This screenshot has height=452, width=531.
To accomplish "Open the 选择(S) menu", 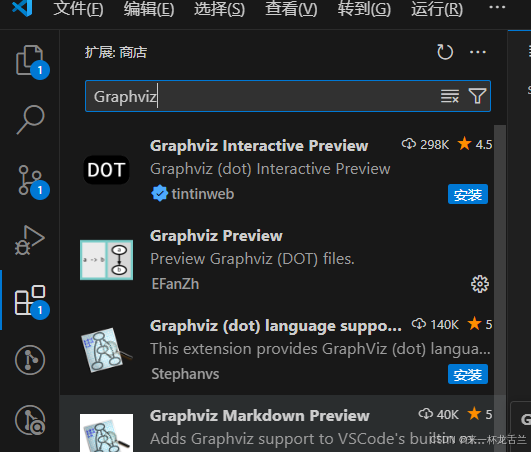I will click(219, 9).
